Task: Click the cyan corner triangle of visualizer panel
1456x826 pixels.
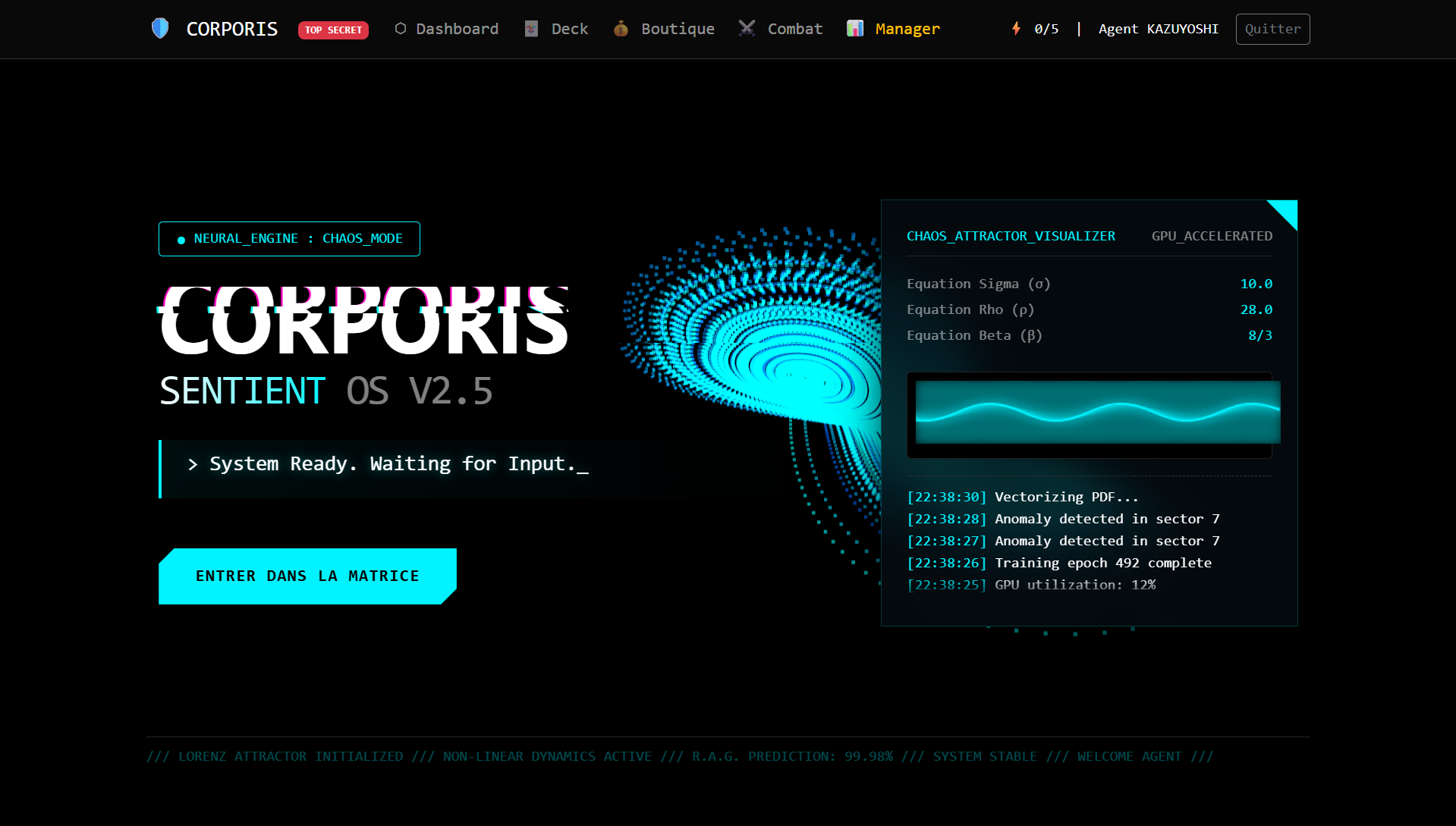Action: (1287, 211)
